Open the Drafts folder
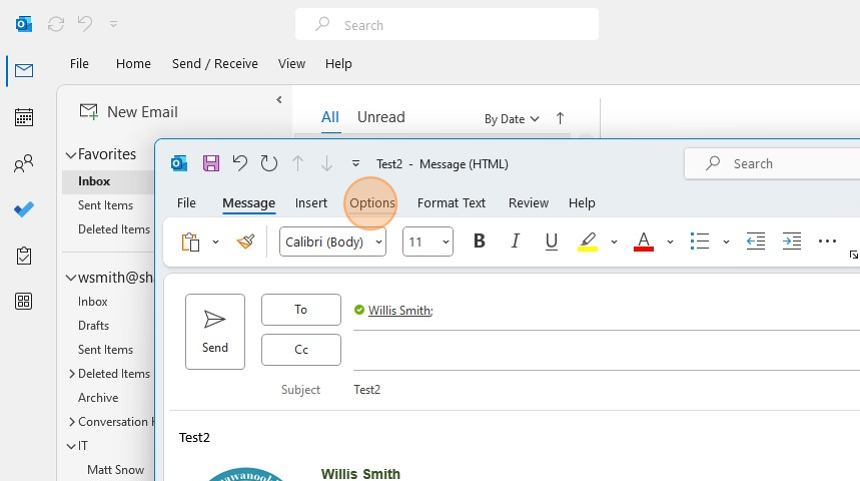The height and width of the screenshot is (481, 860). tap(94, 326)
